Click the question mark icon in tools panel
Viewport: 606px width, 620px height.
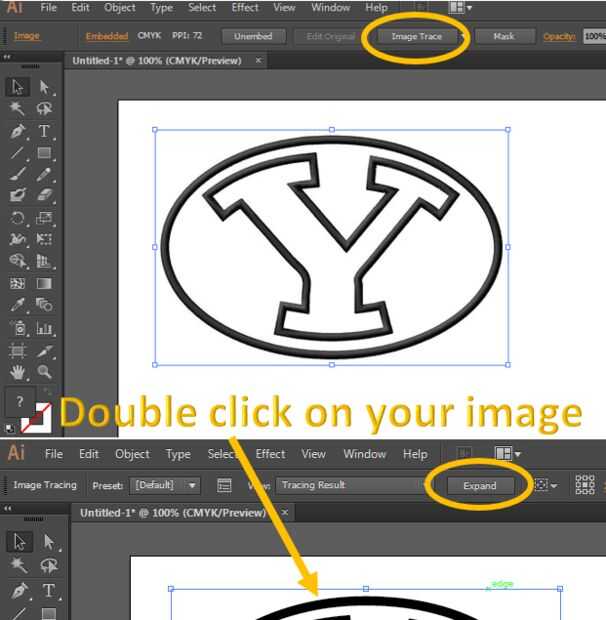pyautogui.click(x=19, y=401)
